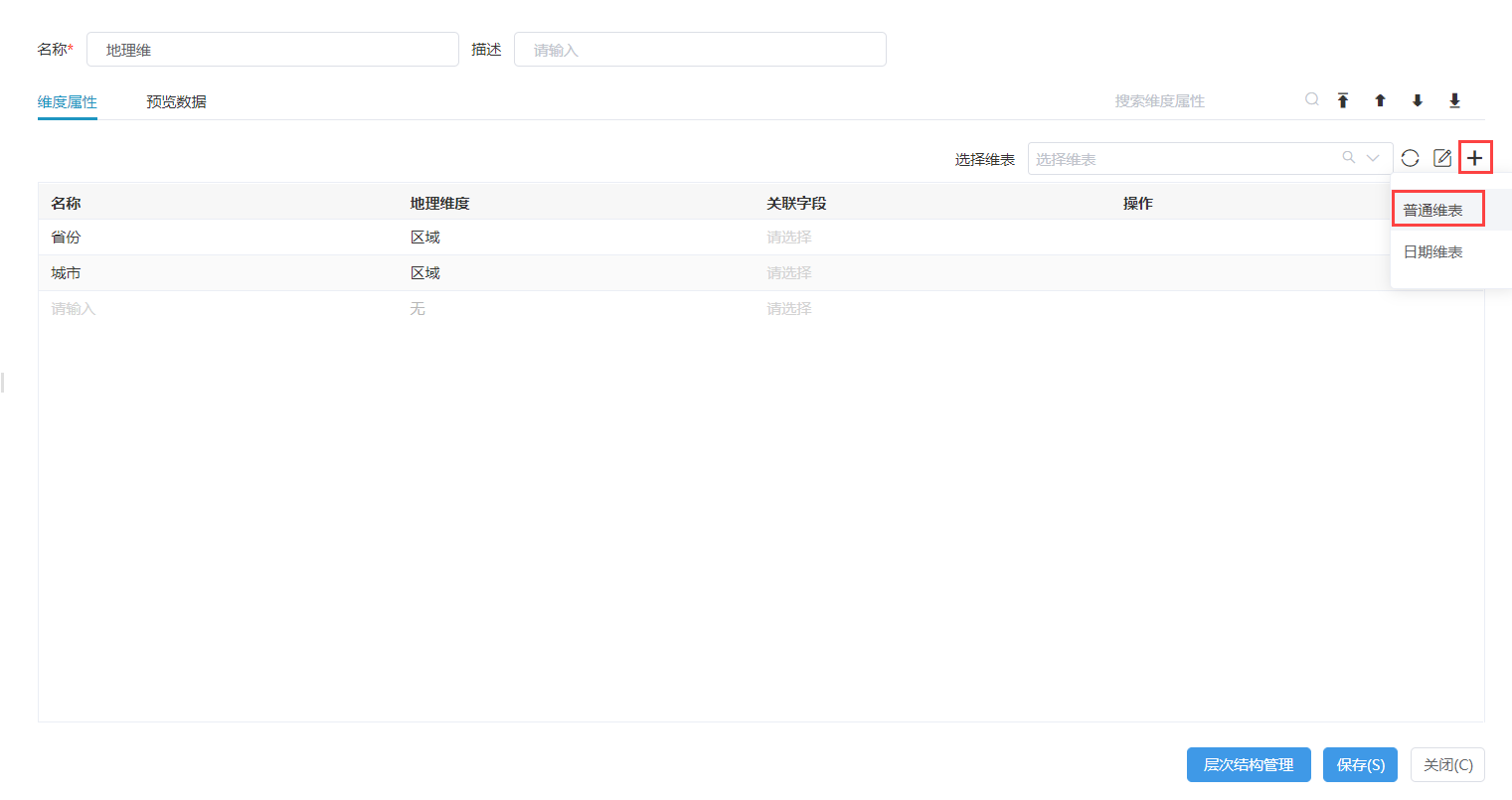Move attribute up one arrow icon
Screen dimensions: 1512x800
[x=1380, y=100]
